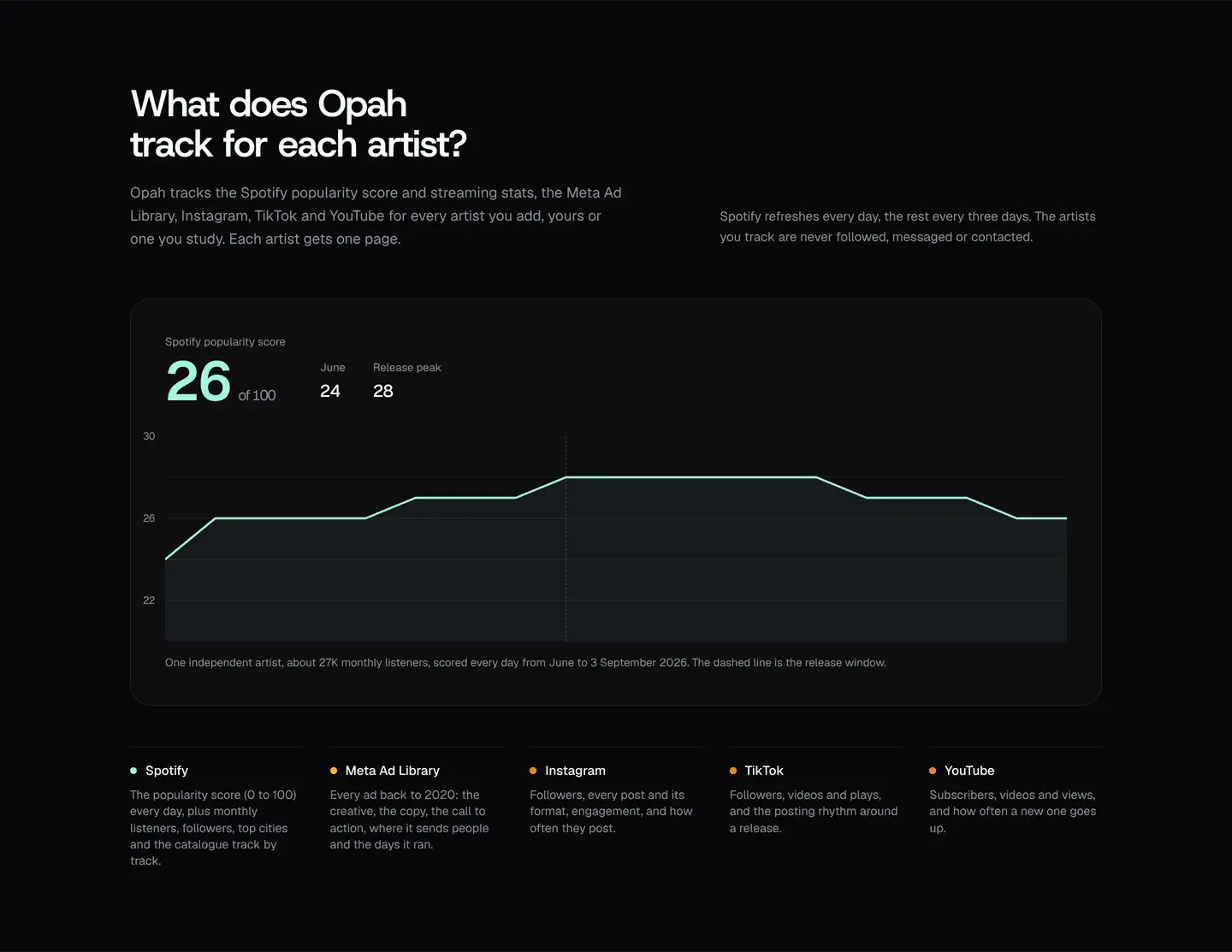This screenshot has width=1232, height=952.
Task: Click the description starting "Followers, videos and plays"
Action: coord(814,812)
